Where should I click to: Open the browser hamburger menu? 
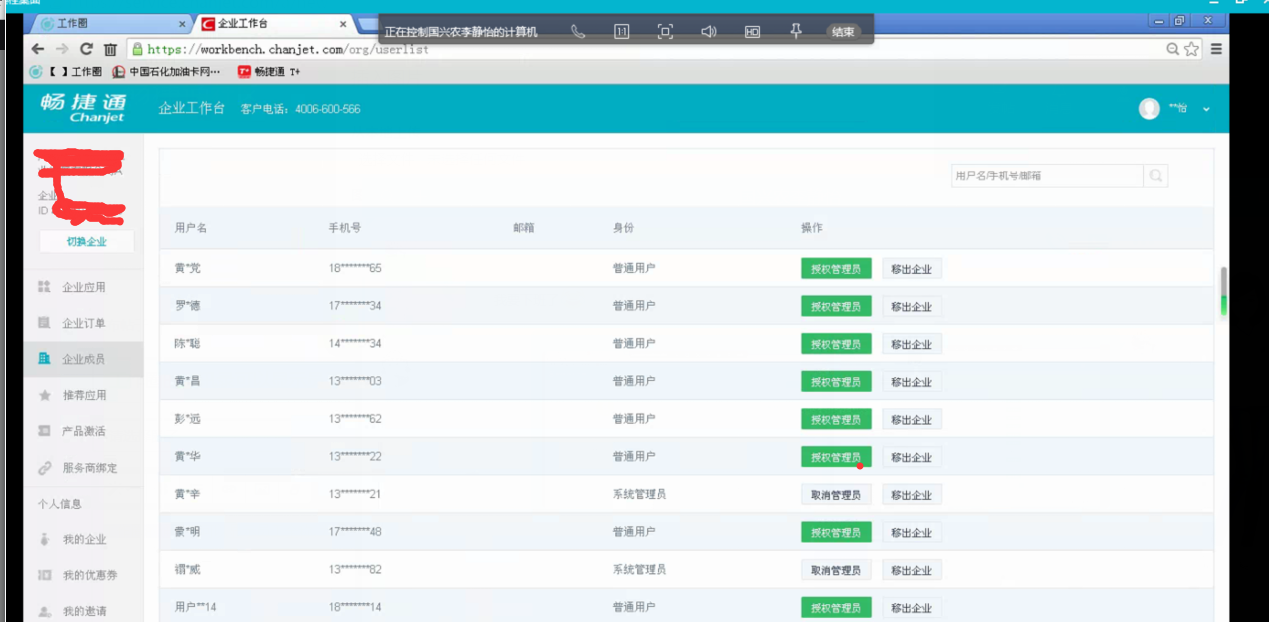coord(1216,49)
